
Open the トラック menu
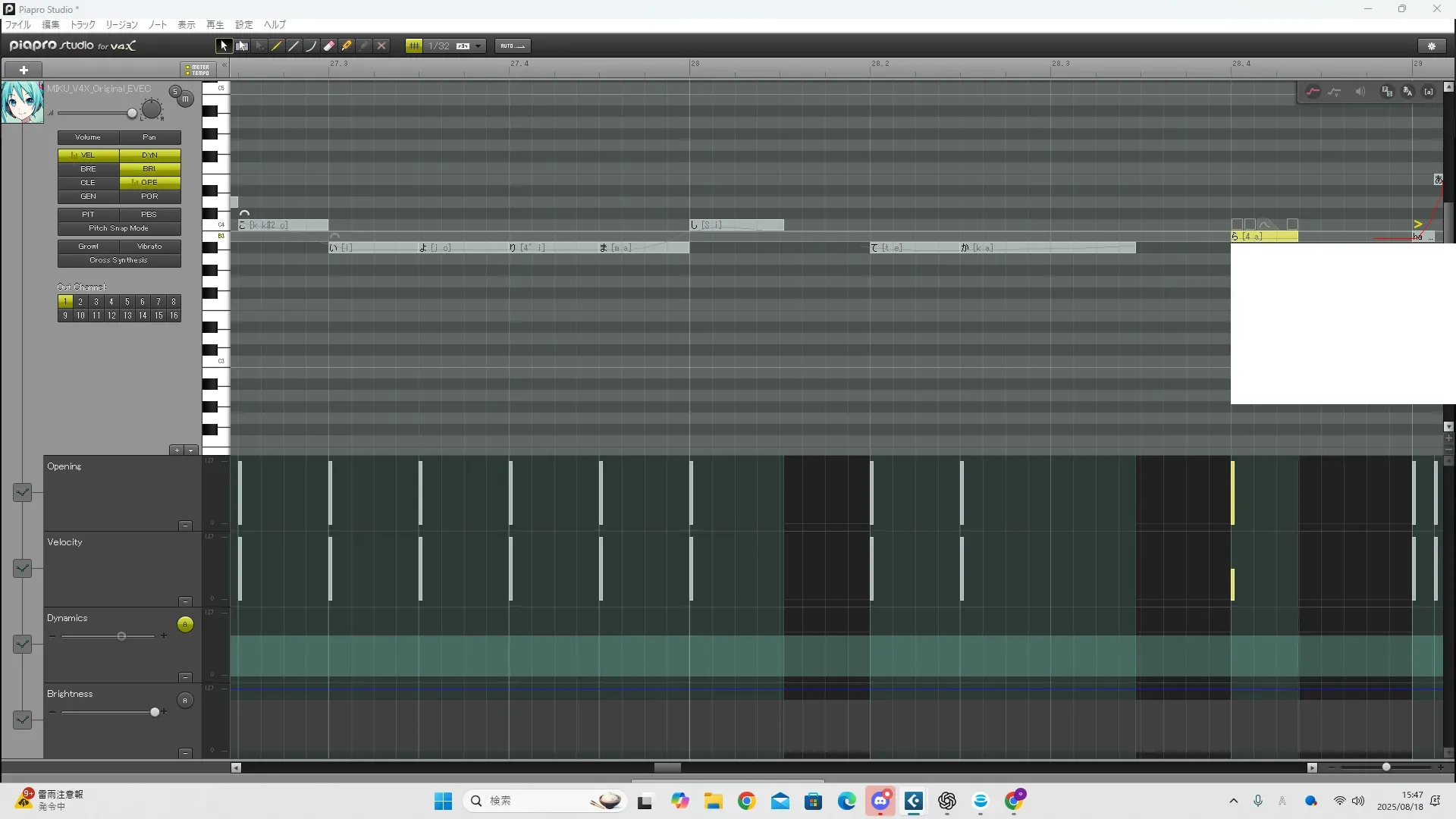tap(83, 25)
